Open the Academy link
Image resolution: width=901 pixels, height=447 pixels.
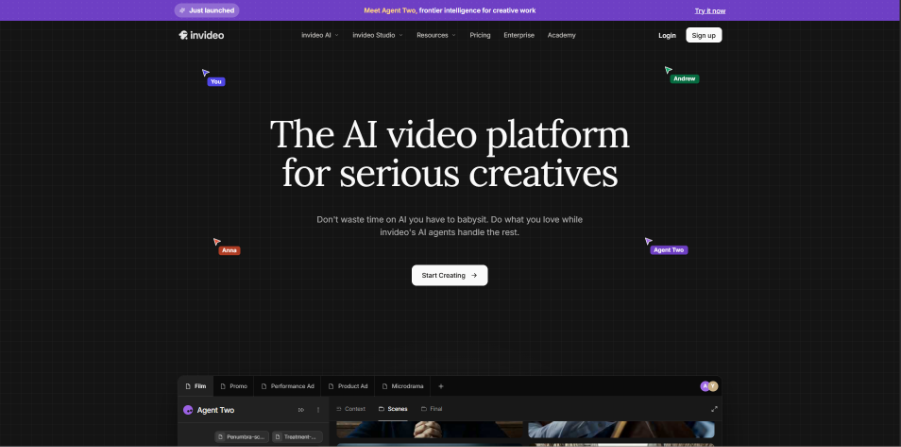(x=561, y=35)
